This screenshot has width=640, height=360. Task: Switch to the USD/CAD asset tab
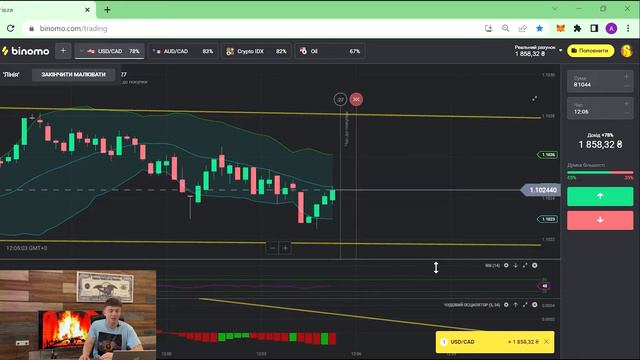[109, 51]
